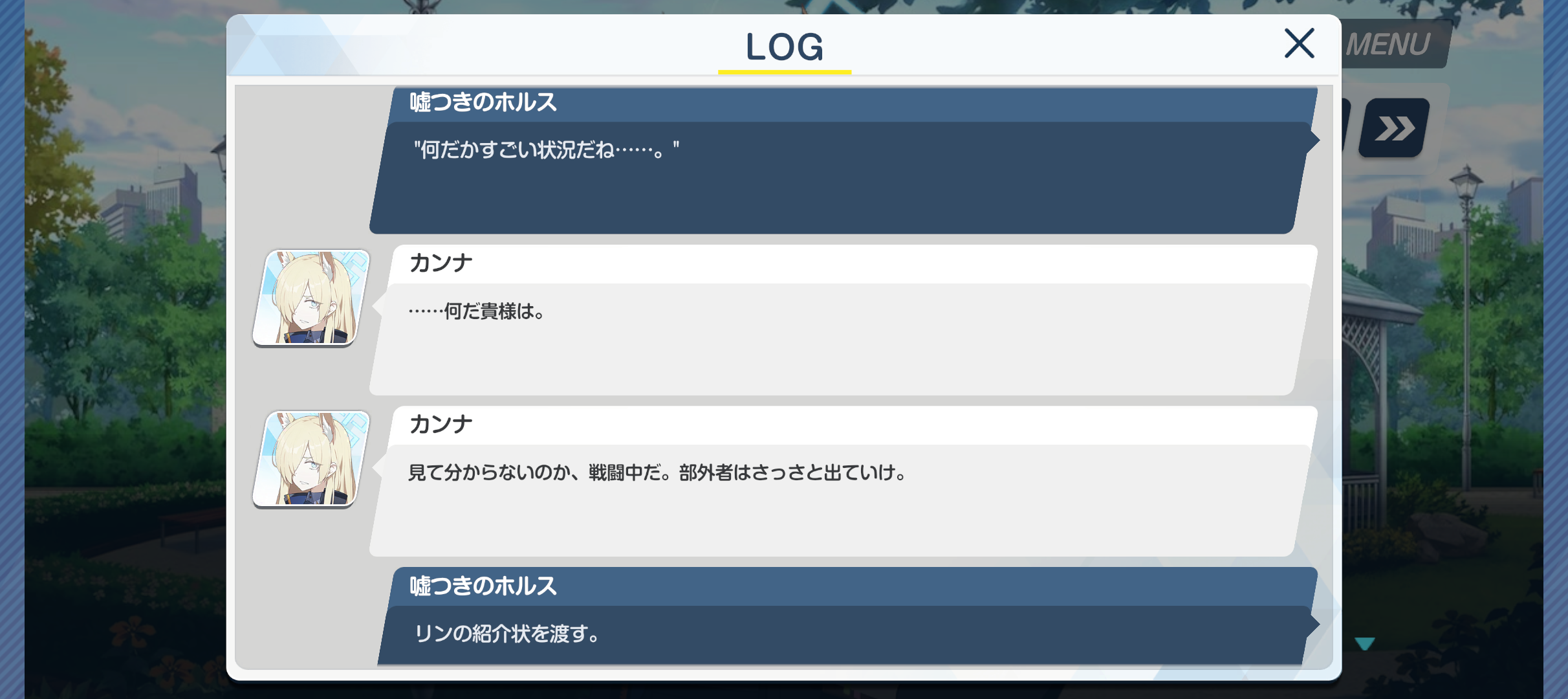Close the LOG window with the X
This screenshot has height=699, width=1568.
click(x=1299, y=43)
